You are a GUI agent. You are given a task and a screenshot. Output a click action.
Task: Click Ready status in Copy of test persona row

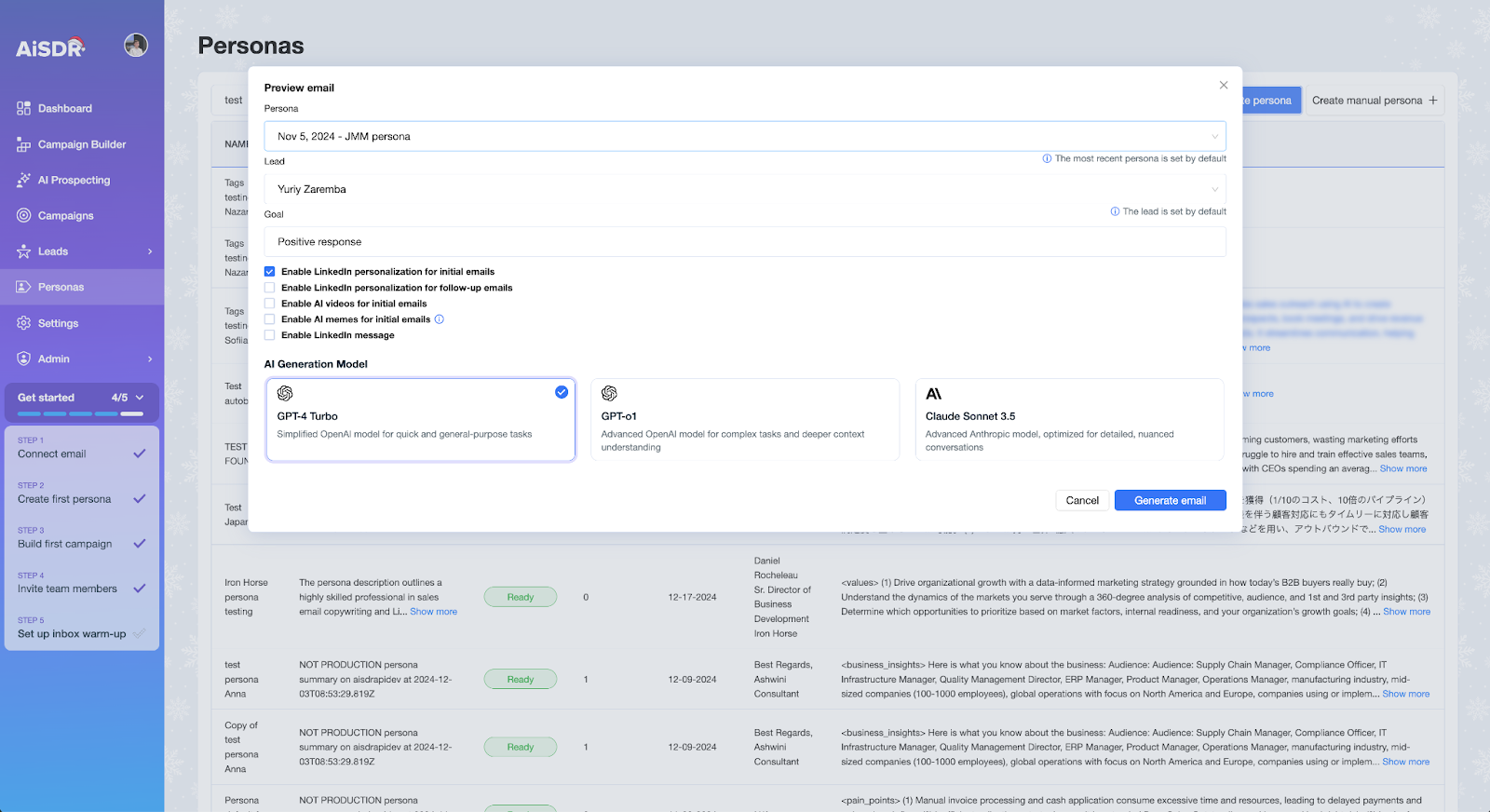pos(521,747)
